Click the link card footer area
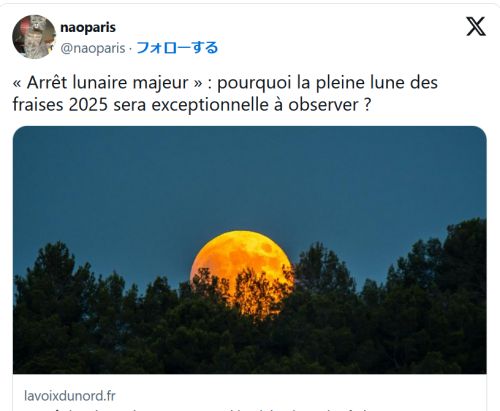 [x=250, y=392]
